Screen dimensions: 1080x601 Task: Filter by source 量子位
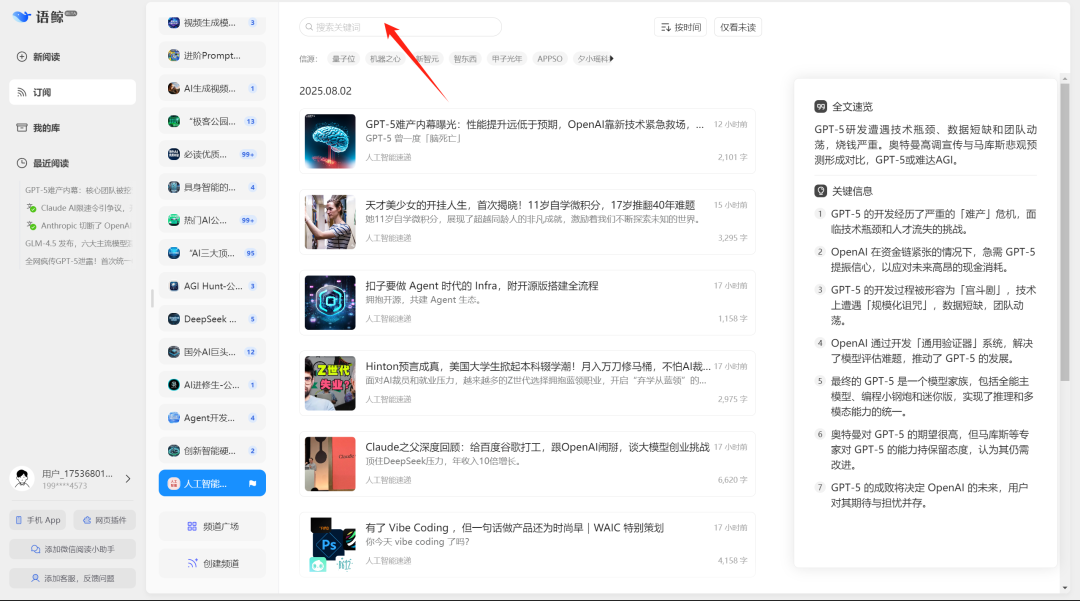click(x=343, y=59)
